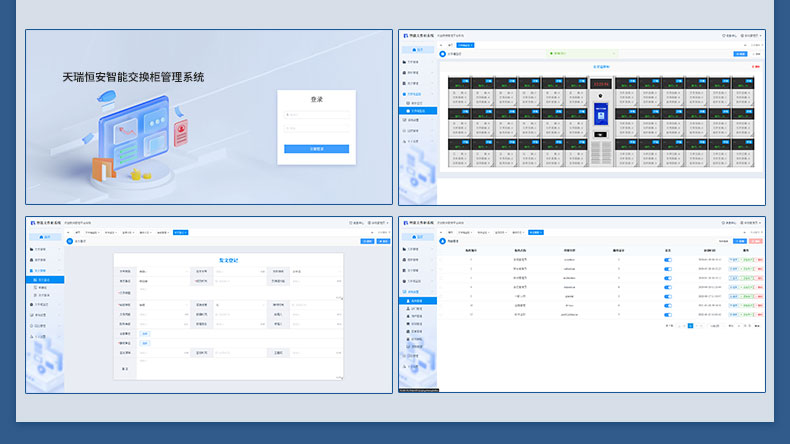Toggle the status switch in the table's first row

[x=668, y=259]
